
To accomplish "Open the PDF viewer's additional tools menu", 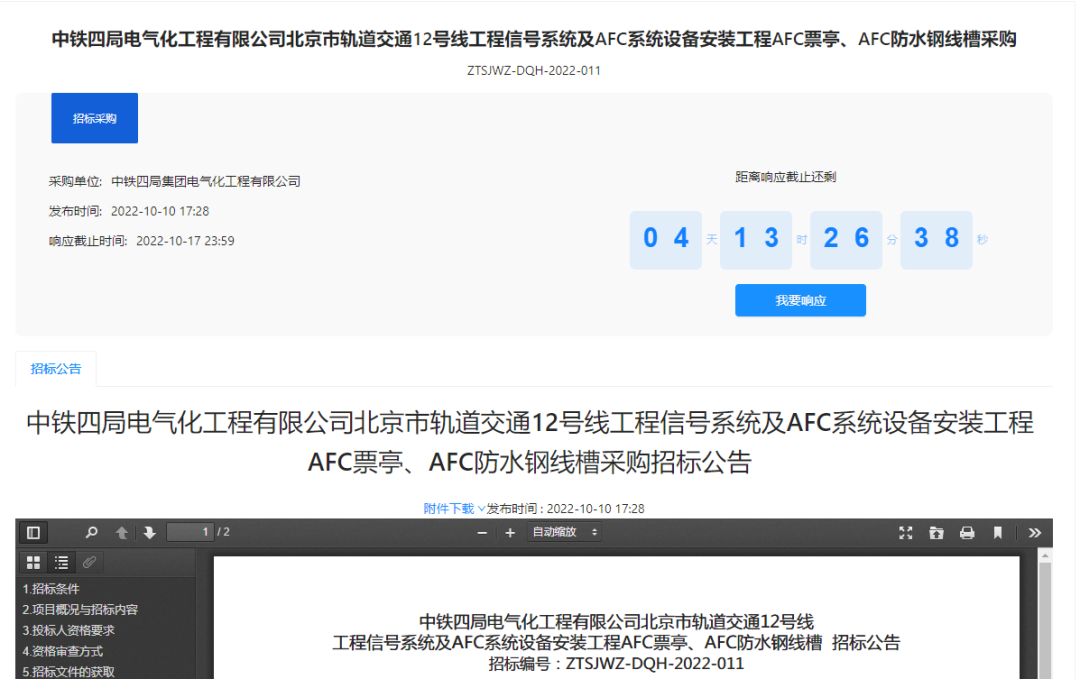I will [x=1035, y=532].
